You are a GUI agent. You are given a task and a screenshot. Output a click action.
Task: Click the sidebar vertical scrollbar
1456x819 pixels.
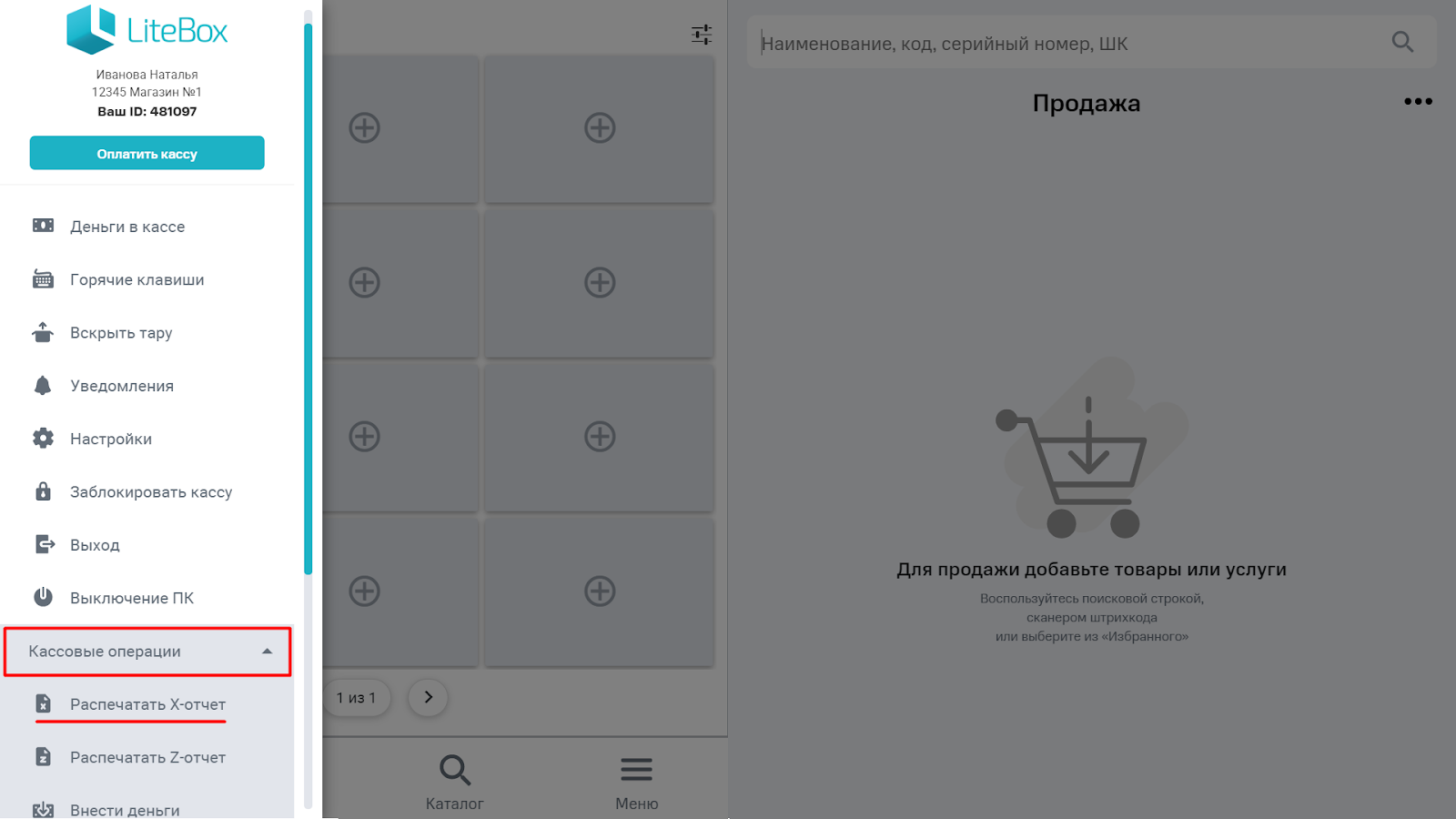(x=308, y=300)
